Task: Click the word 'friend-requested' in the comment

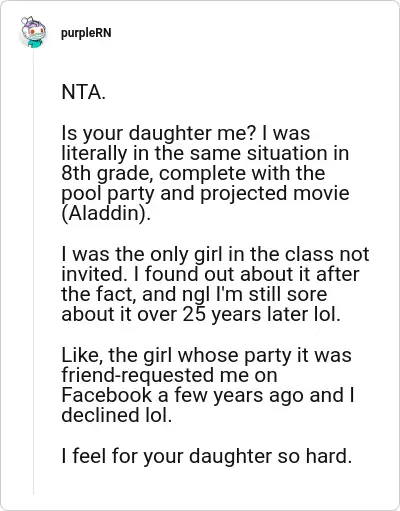Action: (138, 375)
